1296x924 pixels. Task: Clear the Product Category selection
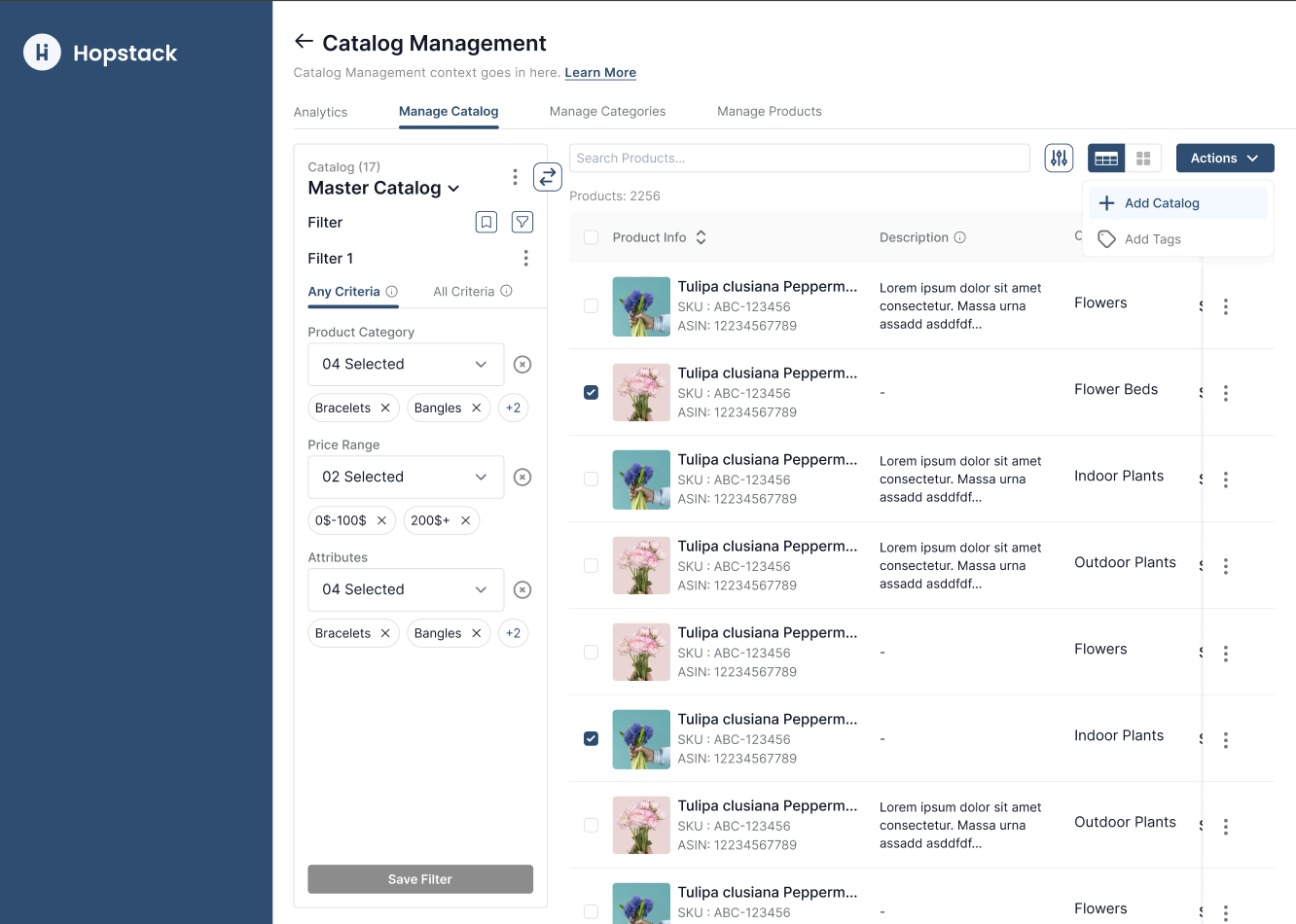tap(522, 365)
